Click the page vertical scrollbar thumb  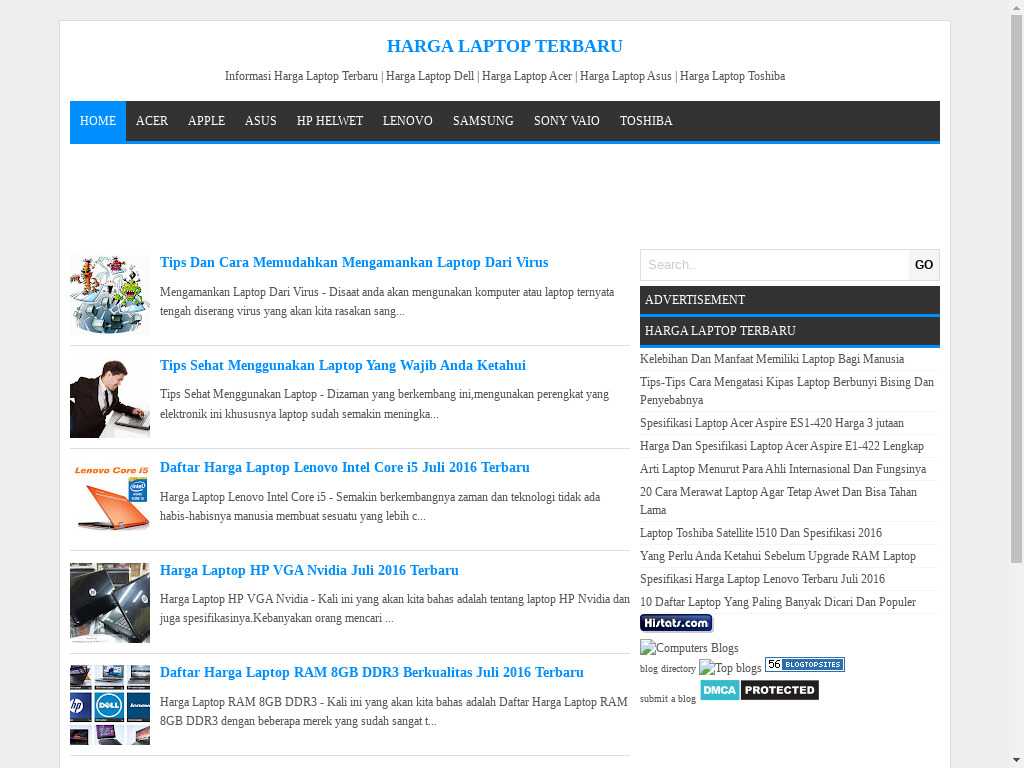[1017, 287]
